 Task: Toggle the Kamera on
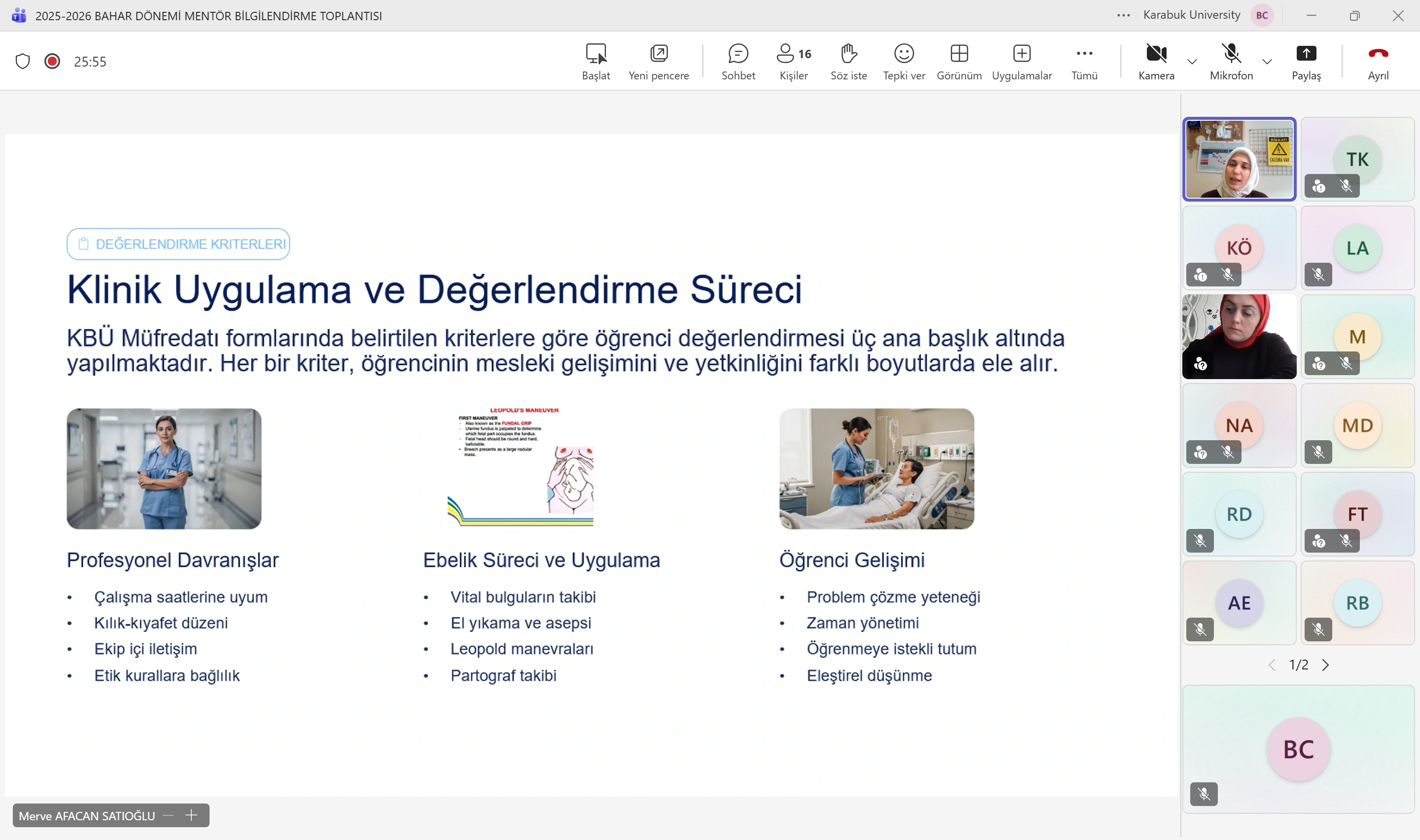click(1156, 61)
